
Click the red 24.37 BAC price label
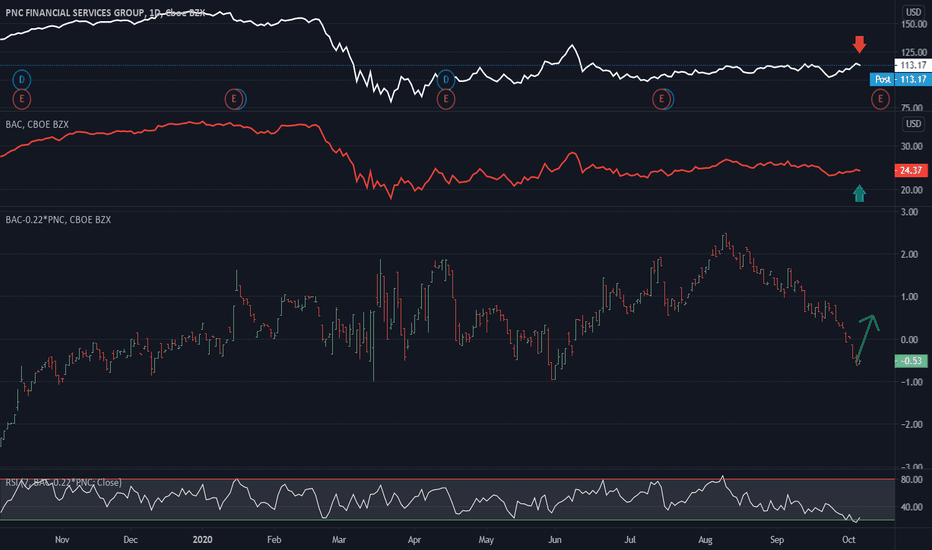coord(911,170)
